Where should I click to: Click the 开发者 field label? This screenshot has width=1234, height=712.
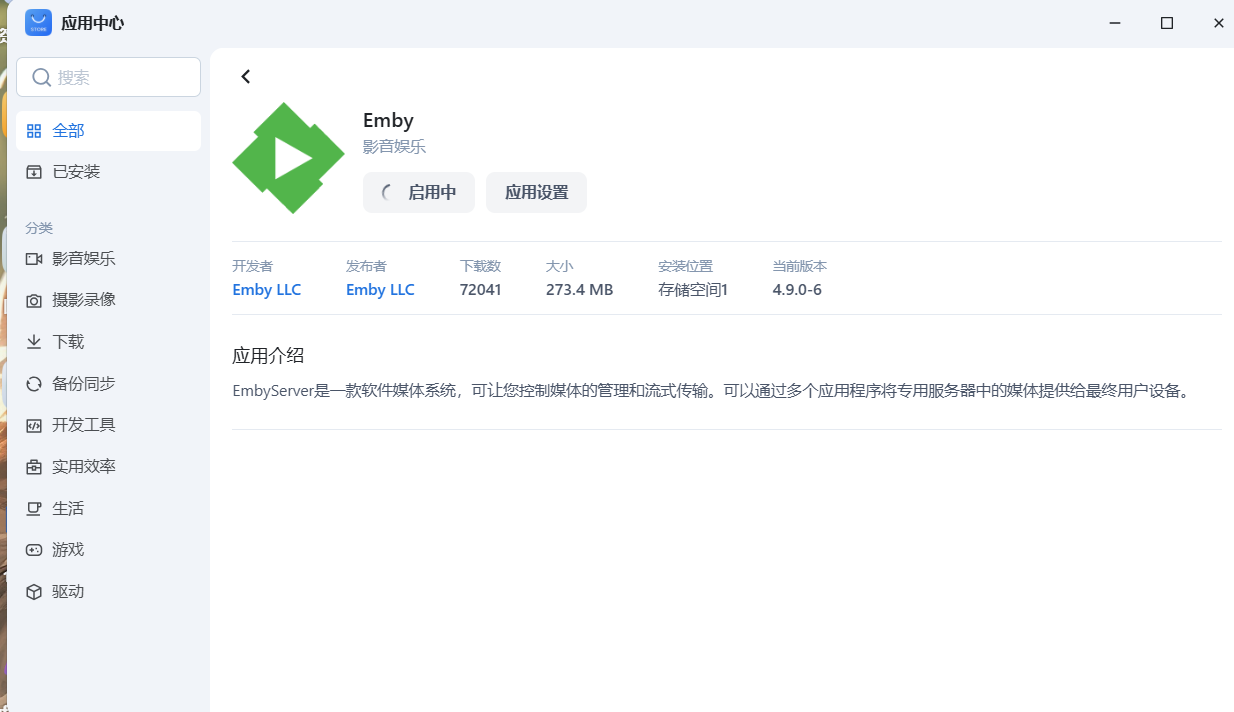[252, 266]
